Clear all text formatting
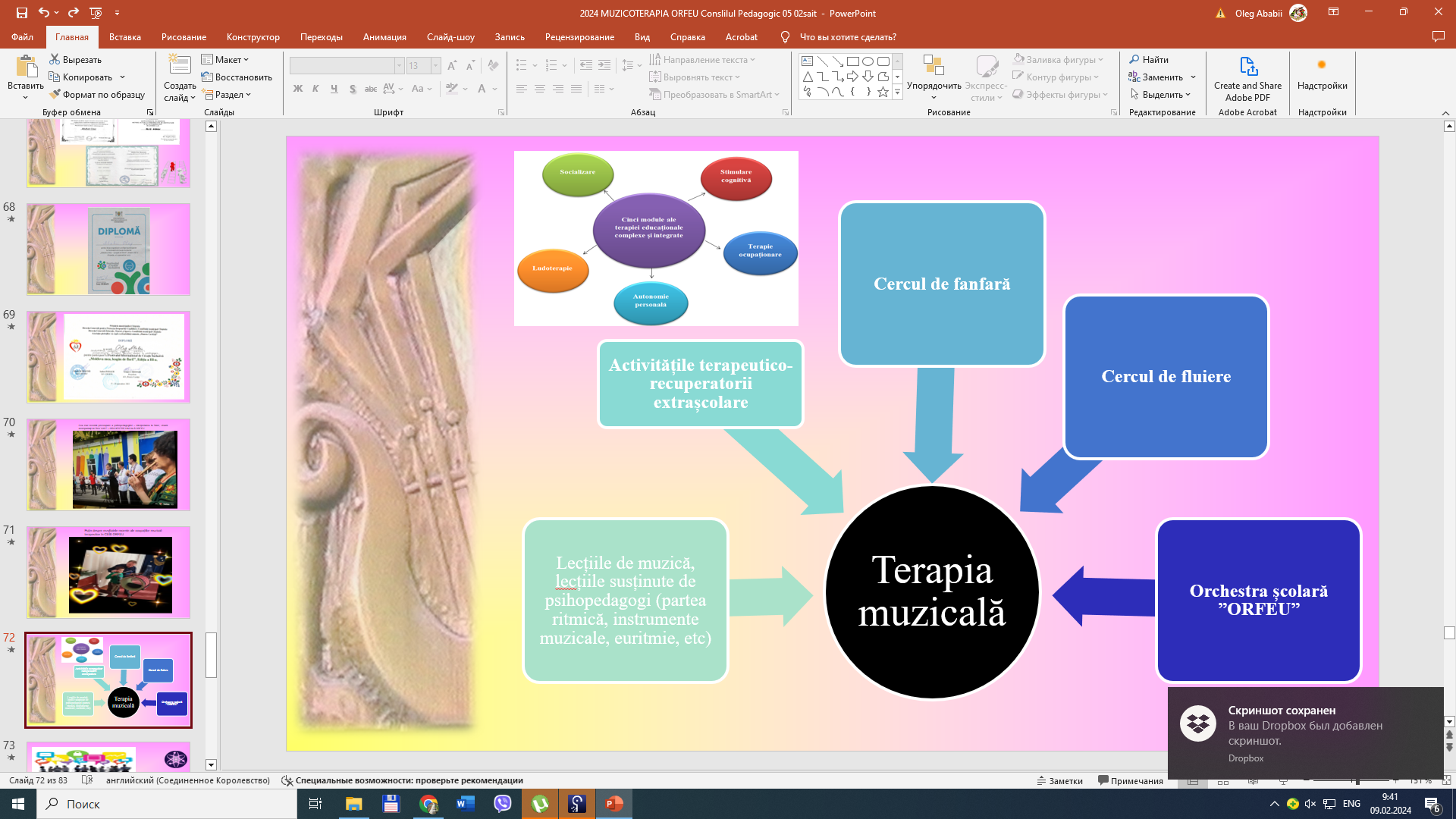Screen dimensions: 1456x819 coord(494,65)
